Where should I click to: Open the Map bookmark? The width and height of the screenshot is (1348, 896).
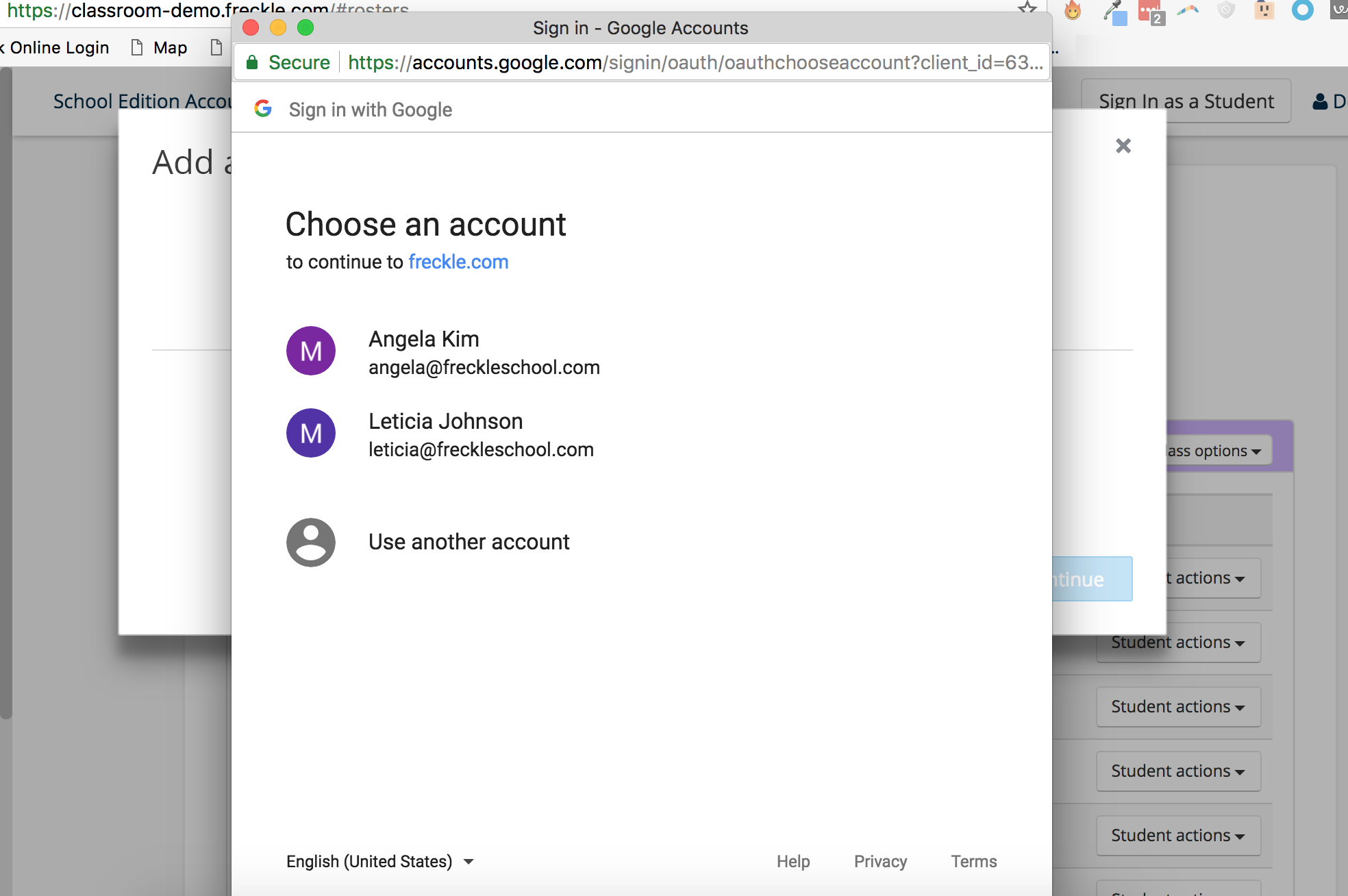159,47
